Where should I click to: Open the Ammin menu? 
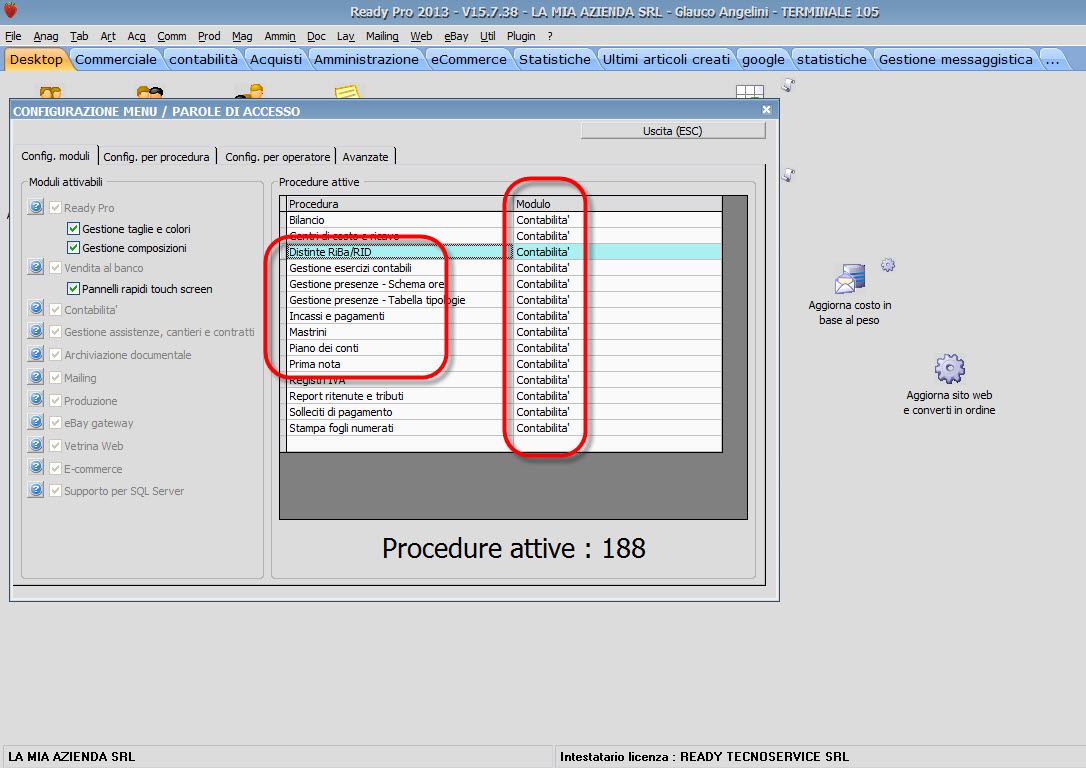tap(280, 36)
